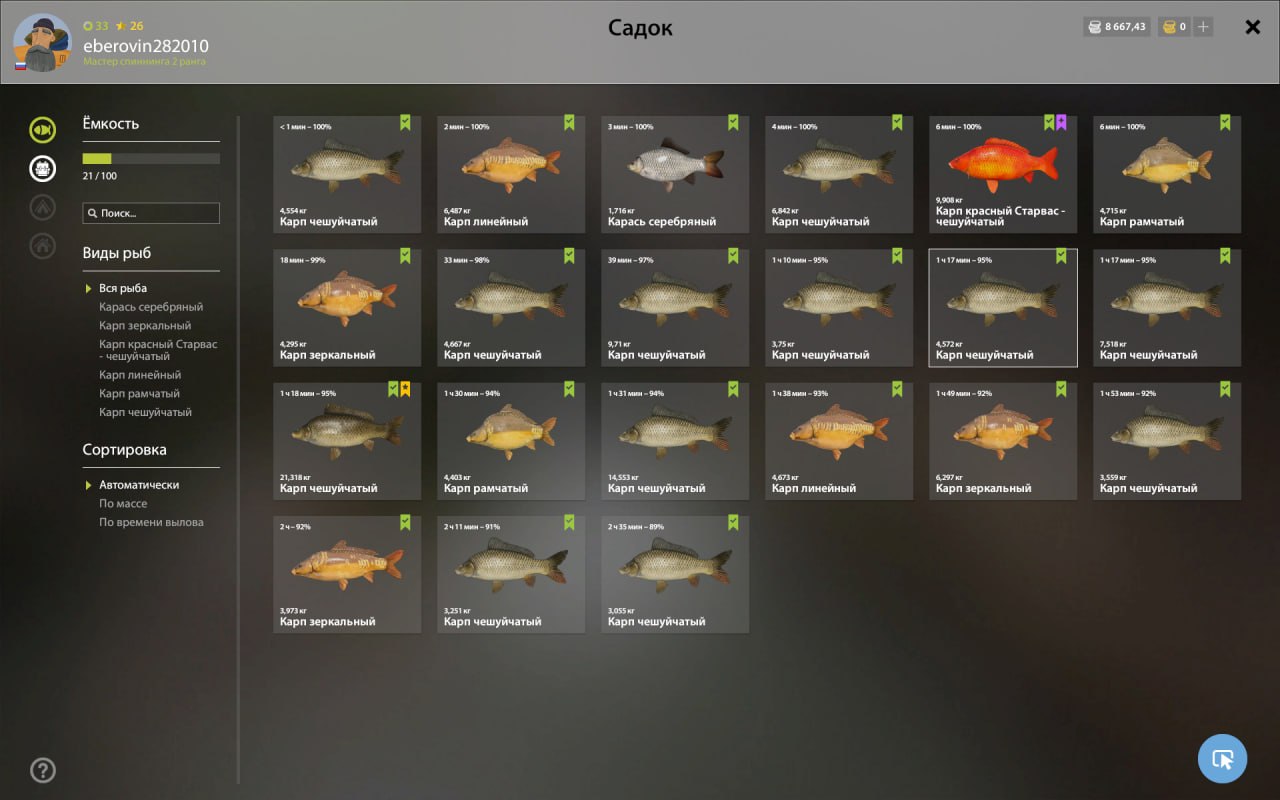This screenshot has height=800, width=1280.
Task: Open the home sidebar icon
Action: pyautogui.click(x=42, y=245)
